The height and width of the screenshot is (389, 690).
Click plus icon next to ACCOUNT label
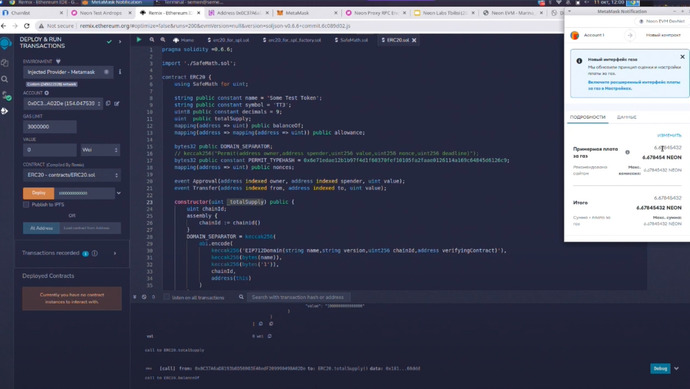[x=47, y=93]
